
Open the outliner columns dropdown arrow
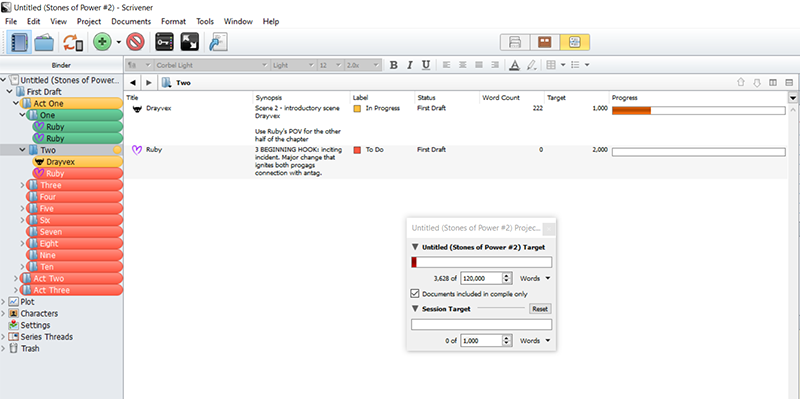(x=793, y=97)
